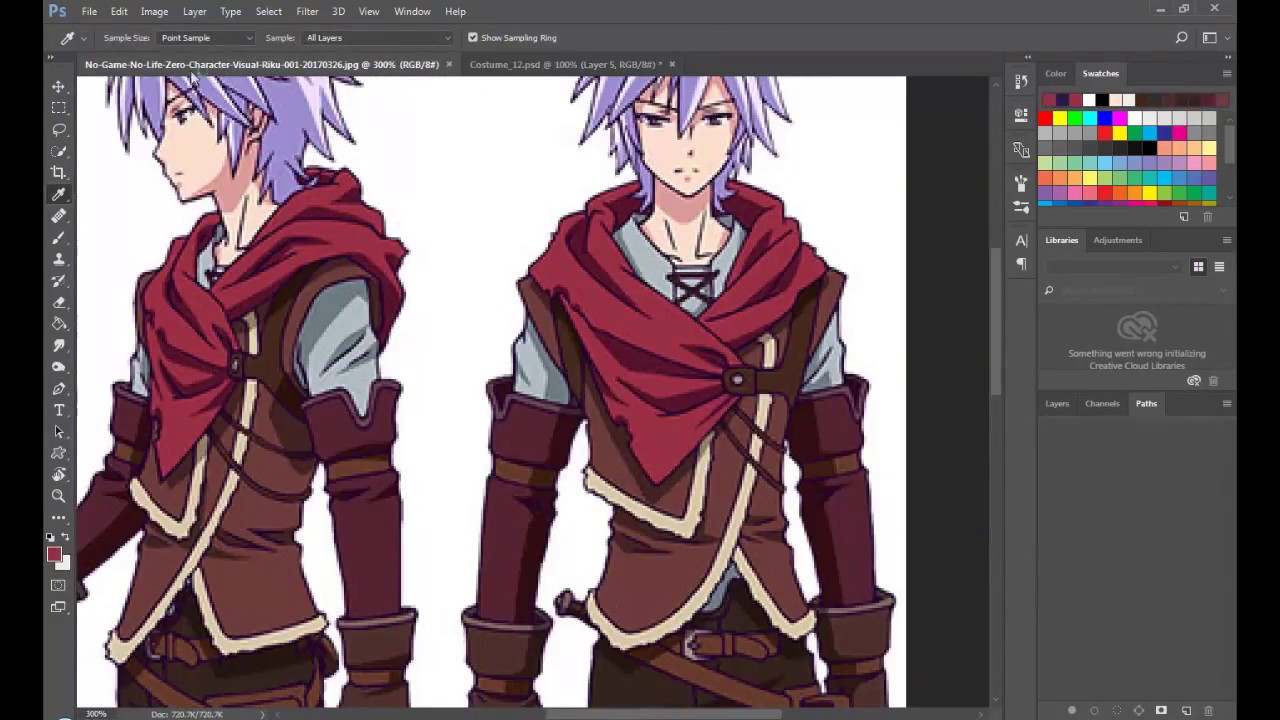Select the Hand tool

tap(59, 475)
